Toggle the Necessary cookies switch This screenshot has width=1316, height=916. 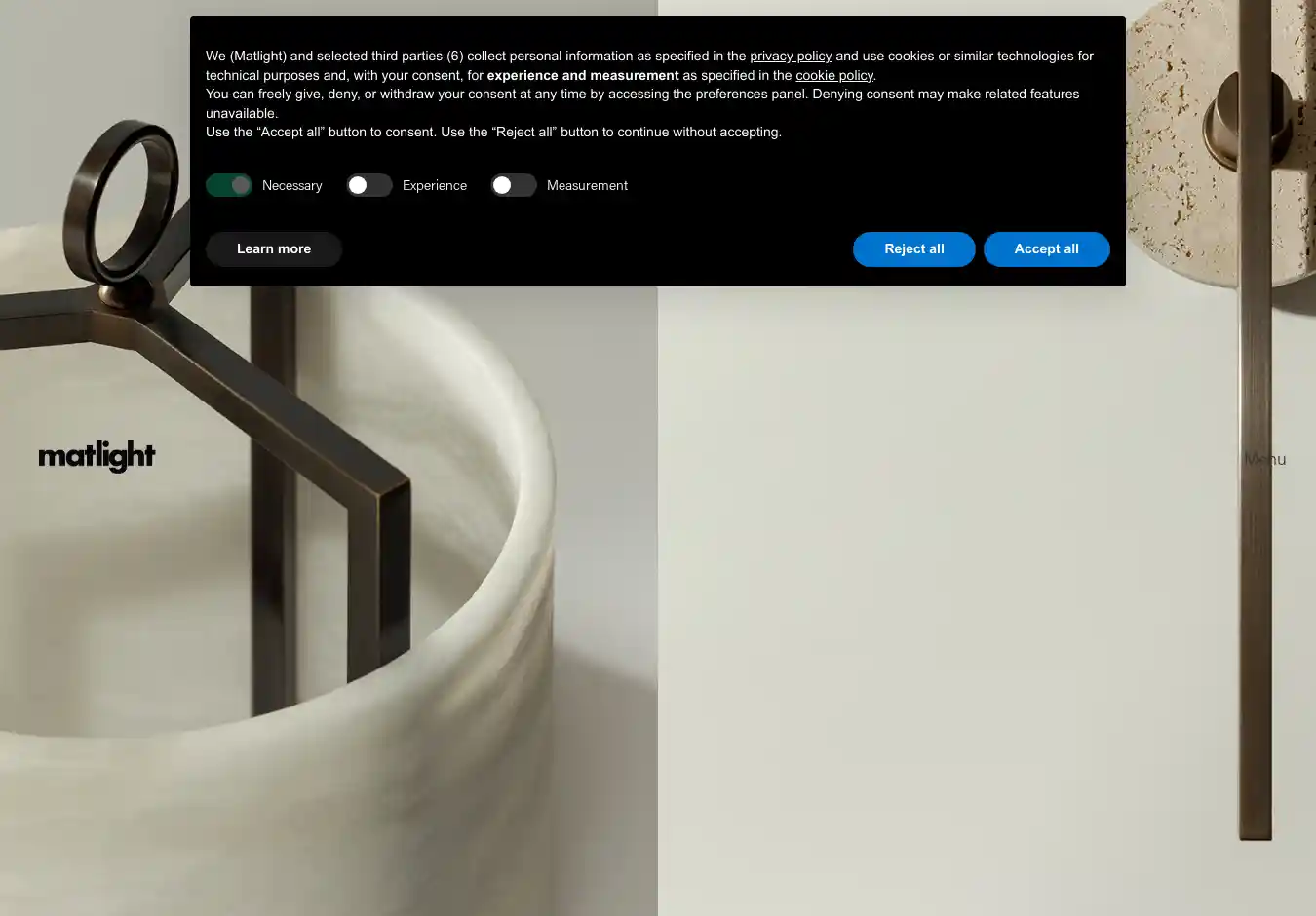click(229, 185)
